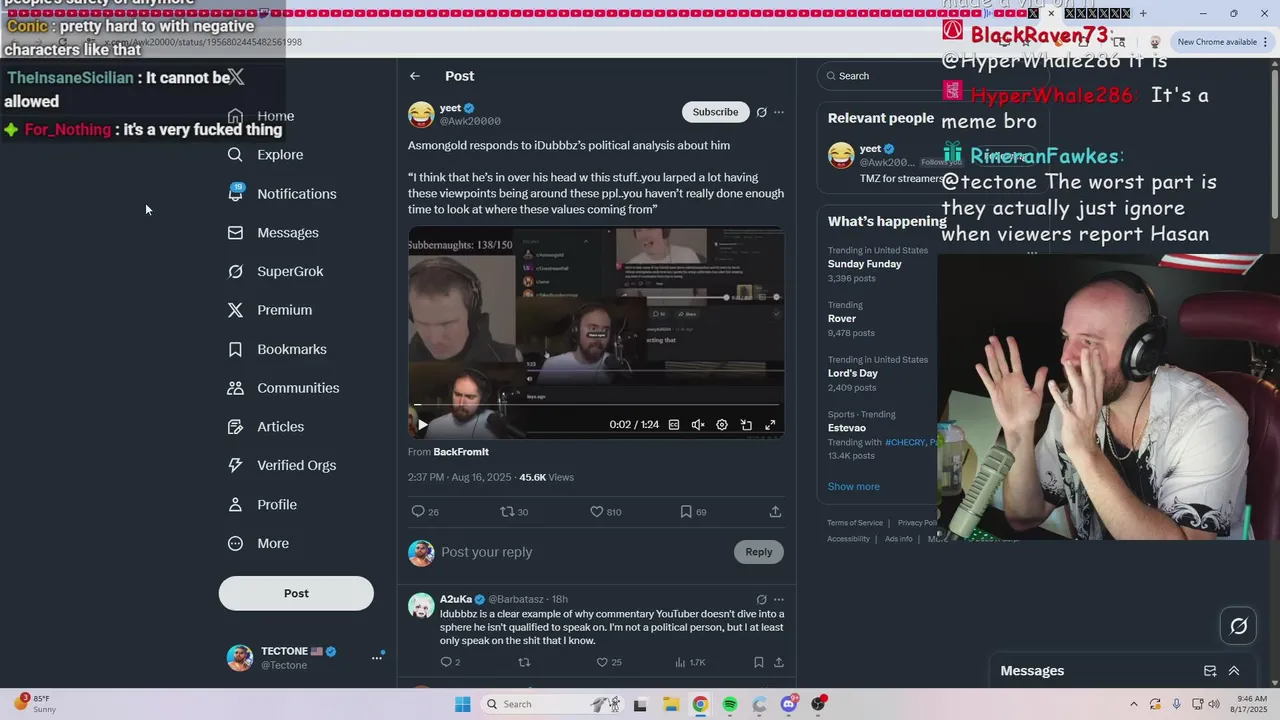Expand the Messages drawer
This screenshot has width=1280, height=720.
click(x=1234, y=671)
